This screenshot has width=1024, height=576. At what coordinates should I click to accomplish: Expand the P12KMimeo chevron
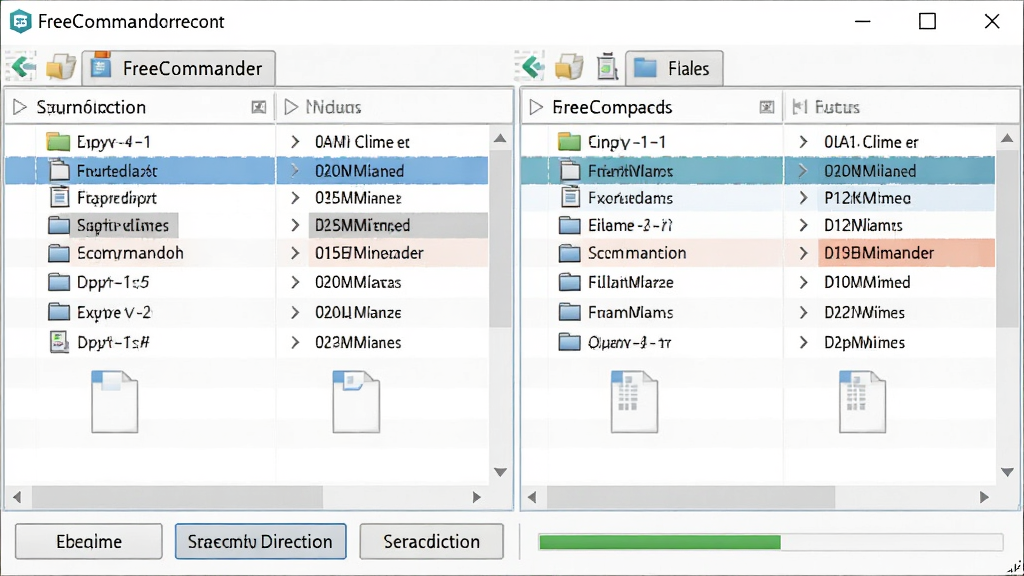pos(804,198)
